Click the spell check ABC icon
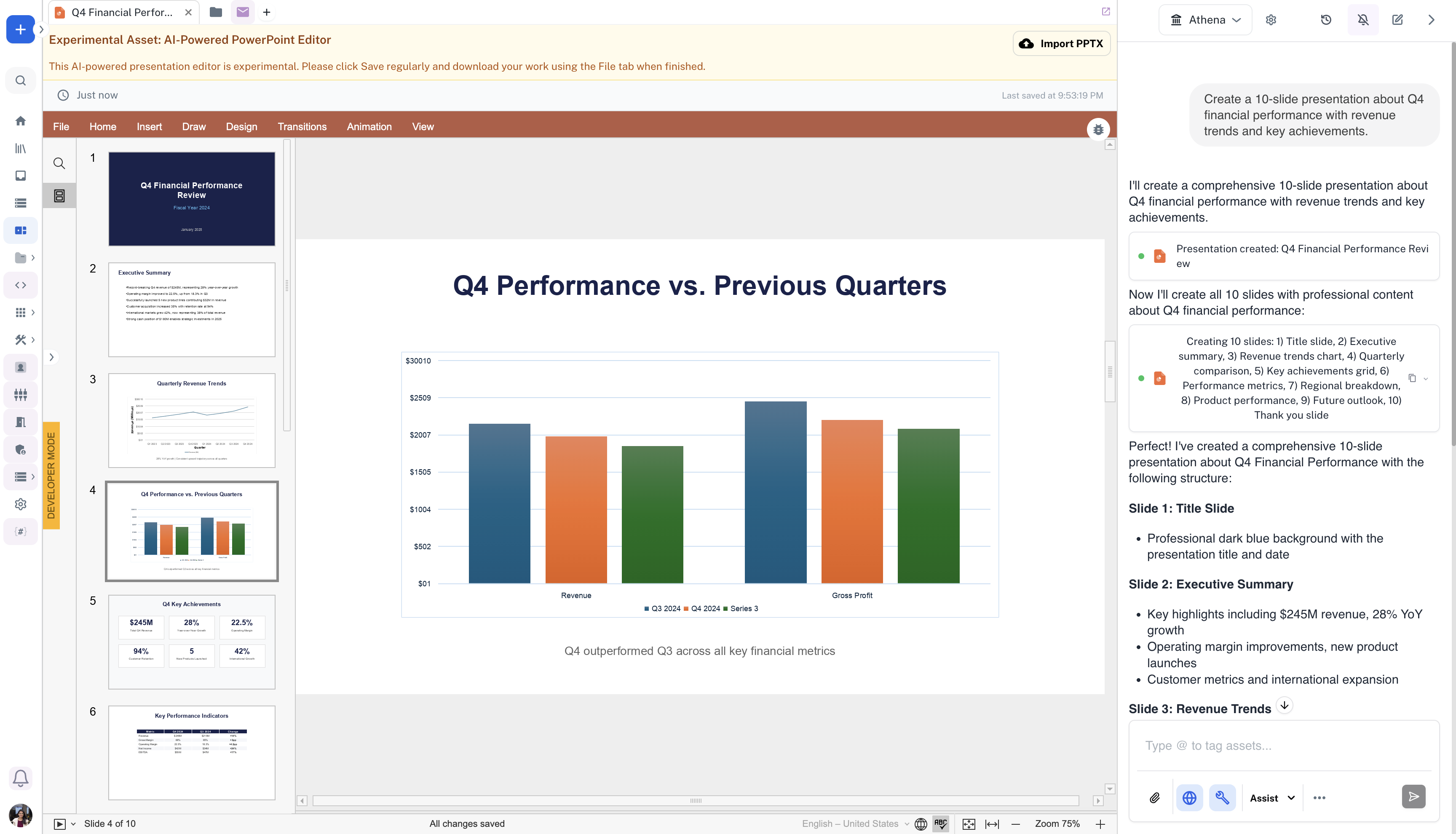The image size is (1456, 834). coord(940,824)
